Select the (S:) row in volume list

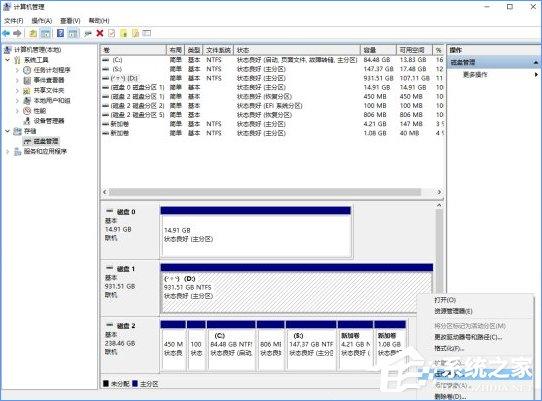(x=272, y=69)
